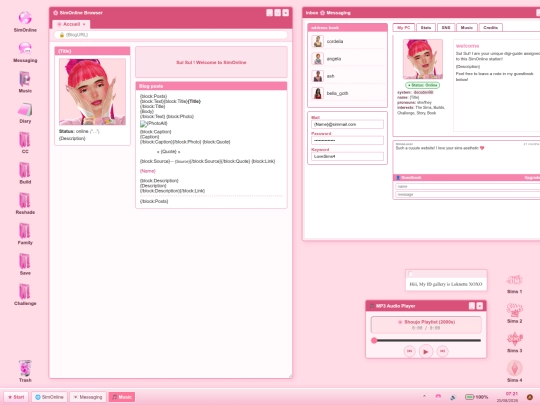The height and width of the screenshot is (405, 540).
Task: Skip to next track in audio player
Action: [442, 351]
